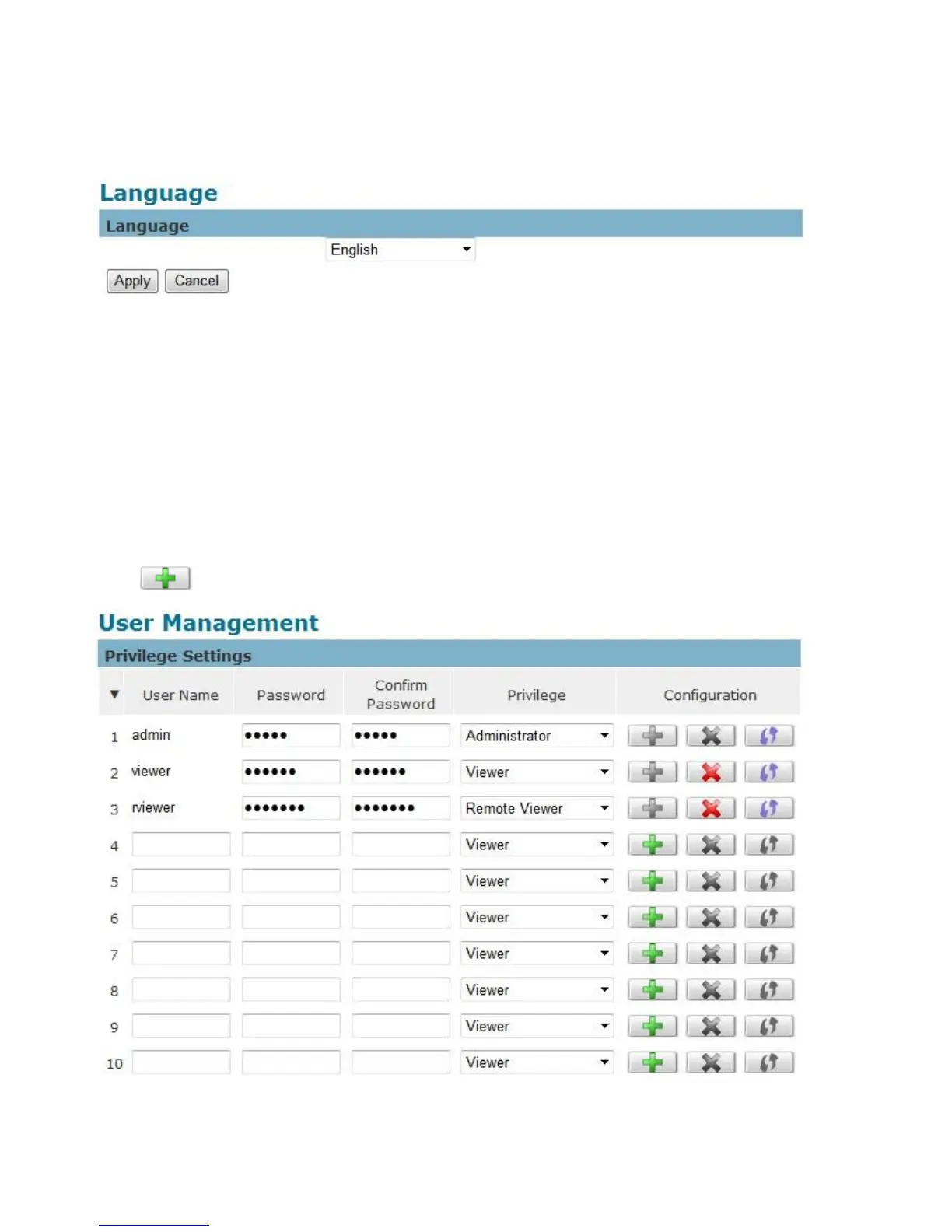Click the delete icon in row 6

(x=711, y=917)
